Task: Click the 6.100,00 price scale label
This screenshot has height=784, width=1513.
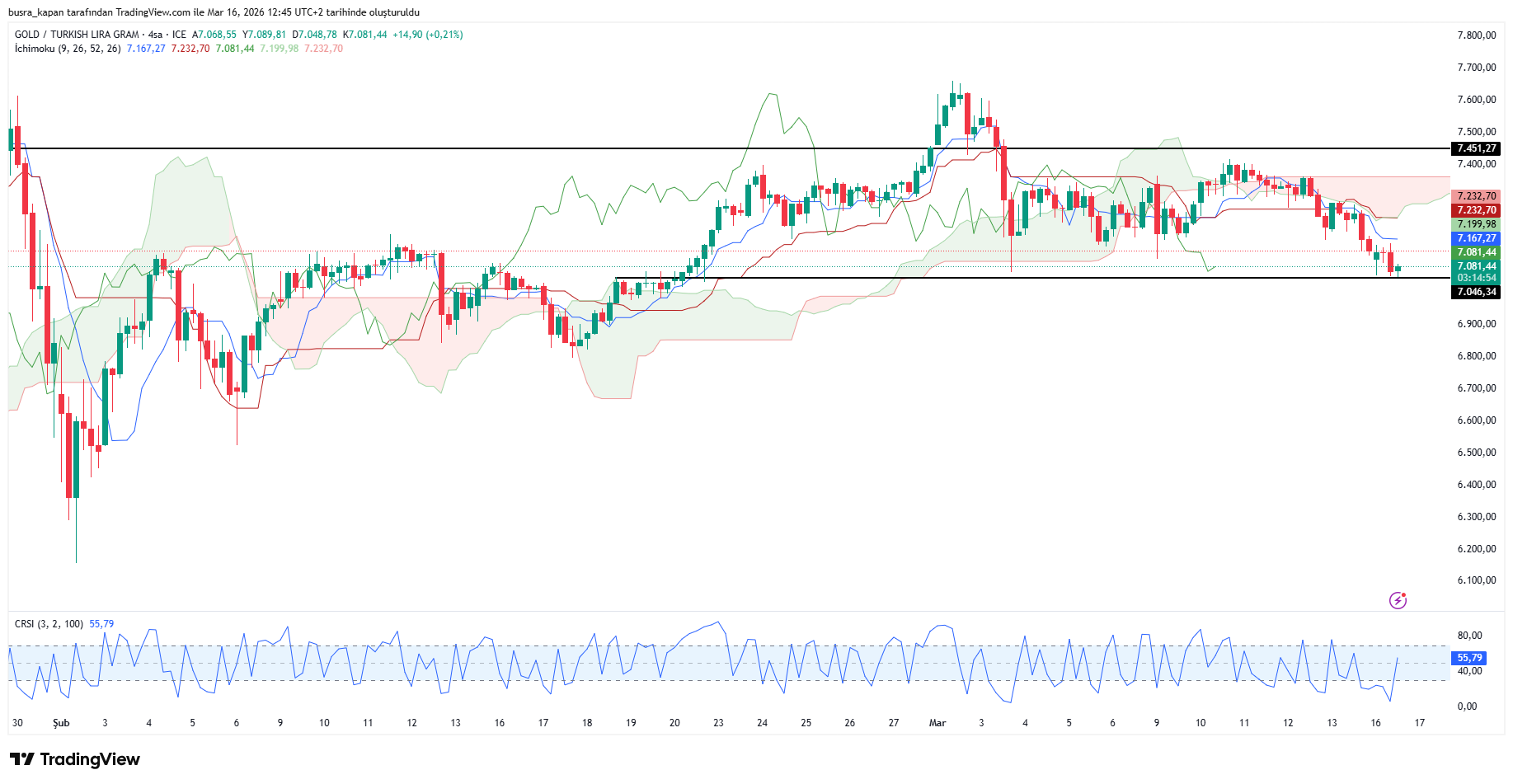Action: [1476, 580]
